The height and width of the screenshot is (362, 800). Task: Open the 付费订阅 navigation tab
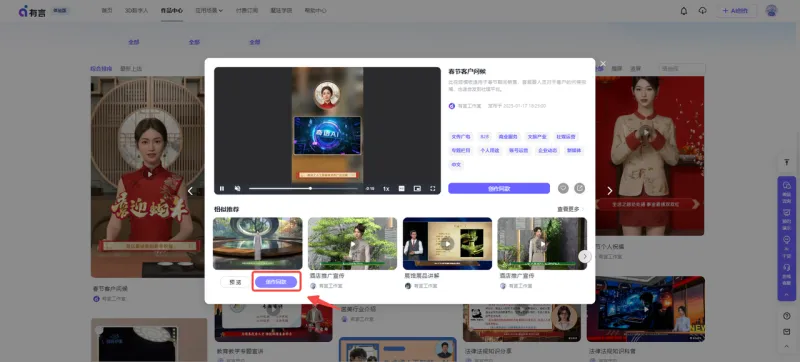pos(247,10)
